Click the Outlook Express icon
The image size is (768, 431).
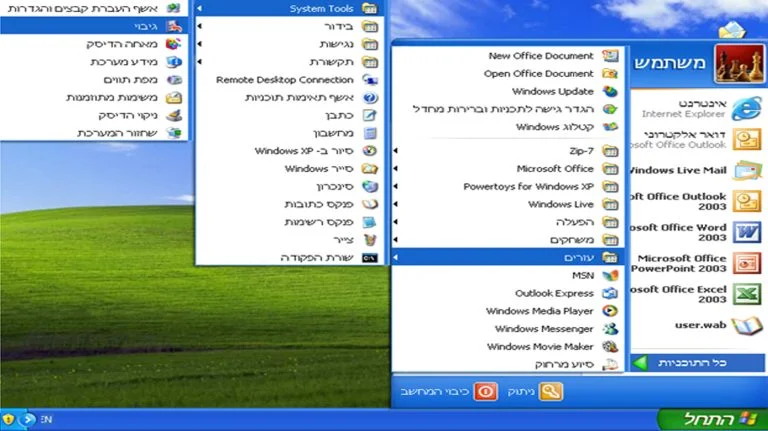610,293
